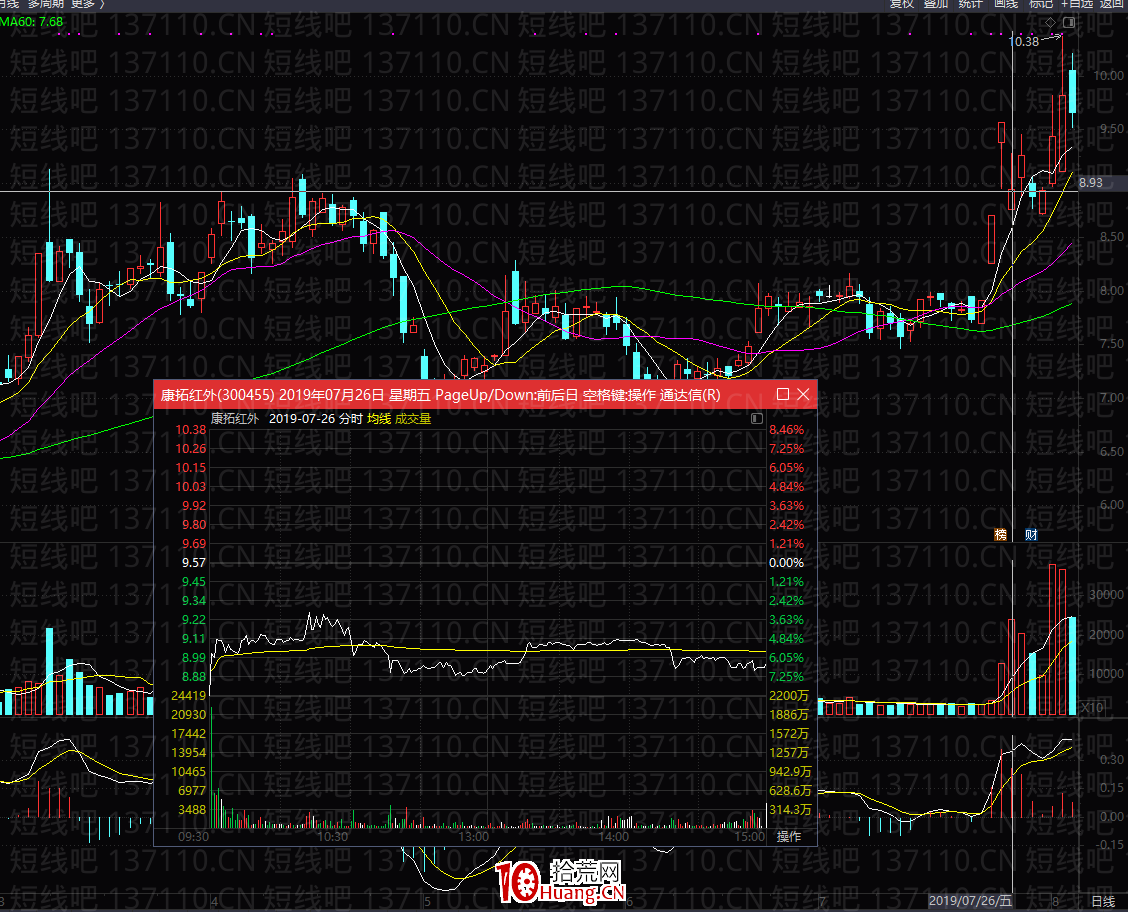Select the 成交量 volume label
Screen dimensions: 1128x912
(x=413, y=419)
